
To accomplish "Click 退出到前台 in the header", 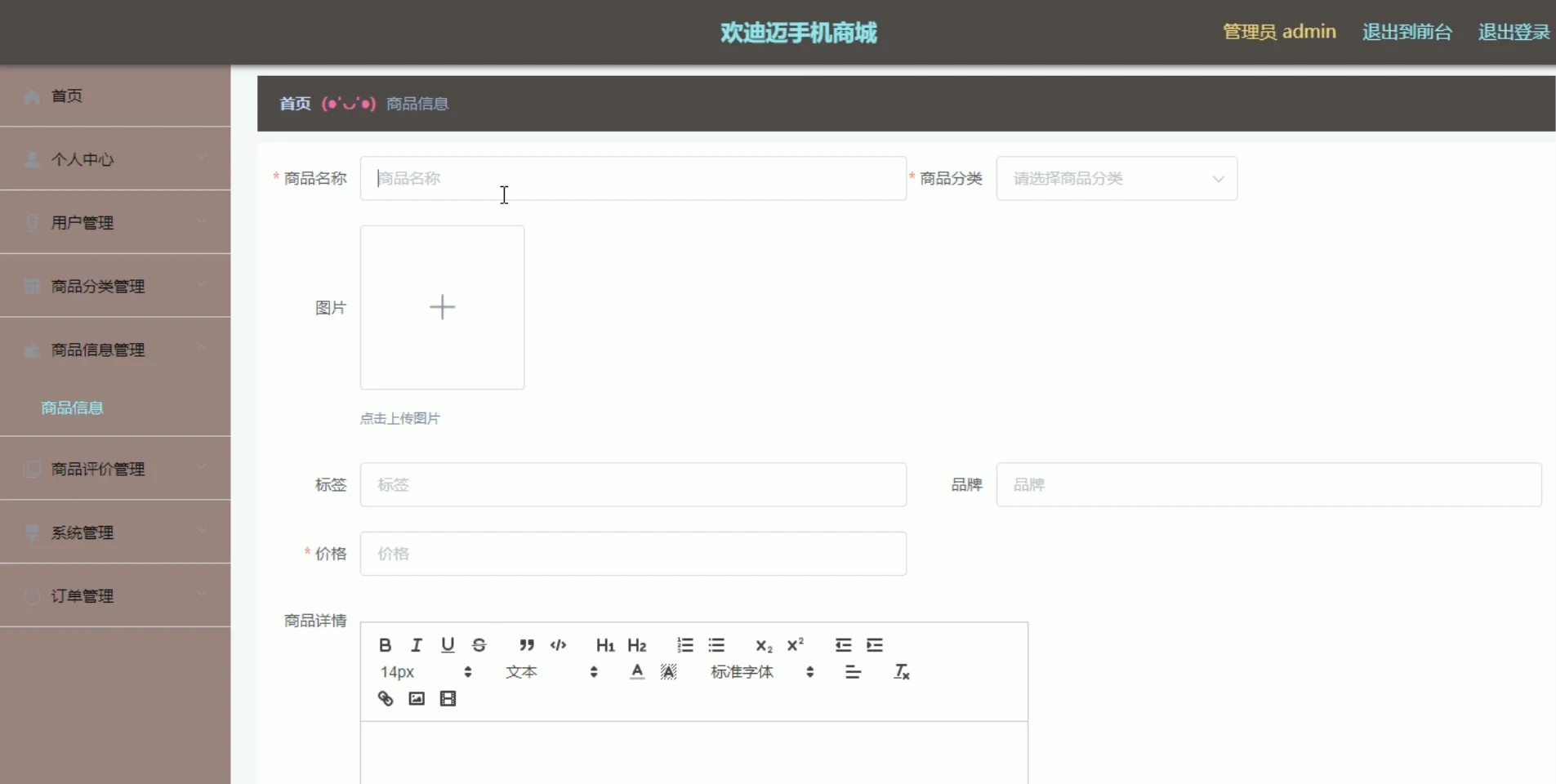I will coord(1406,32).
